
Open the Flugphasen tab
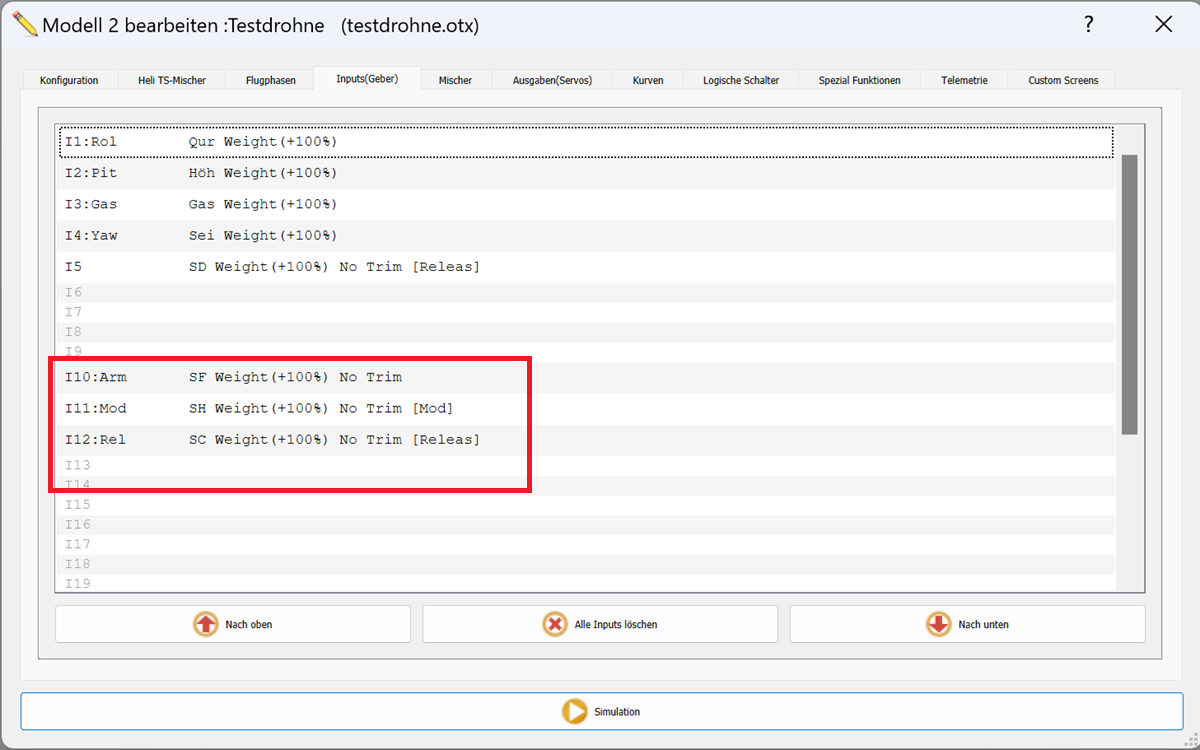(x=270, y=80)
